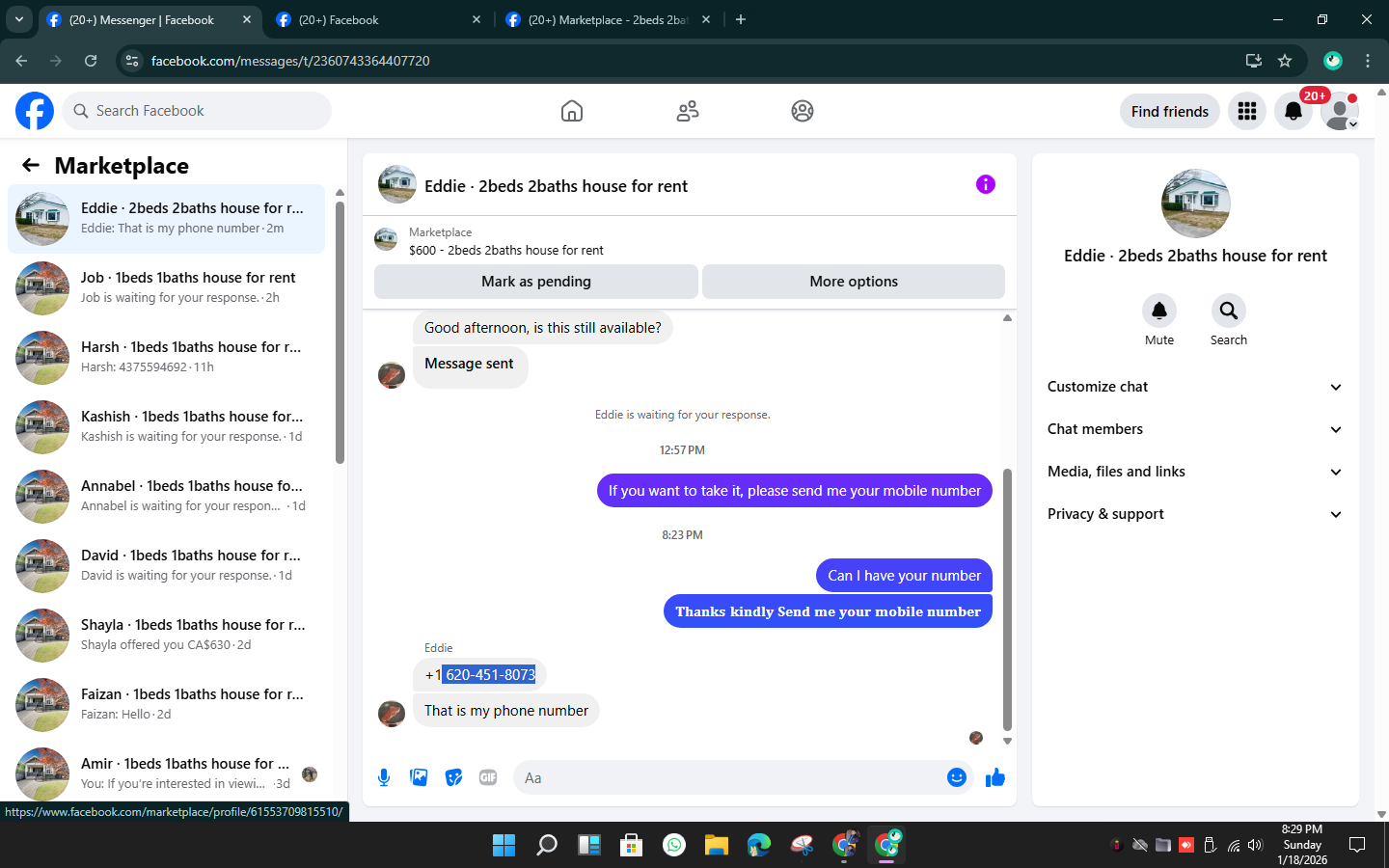
Task: Open the Microsoft Store taskbar icon
Action: pos(632,845)
